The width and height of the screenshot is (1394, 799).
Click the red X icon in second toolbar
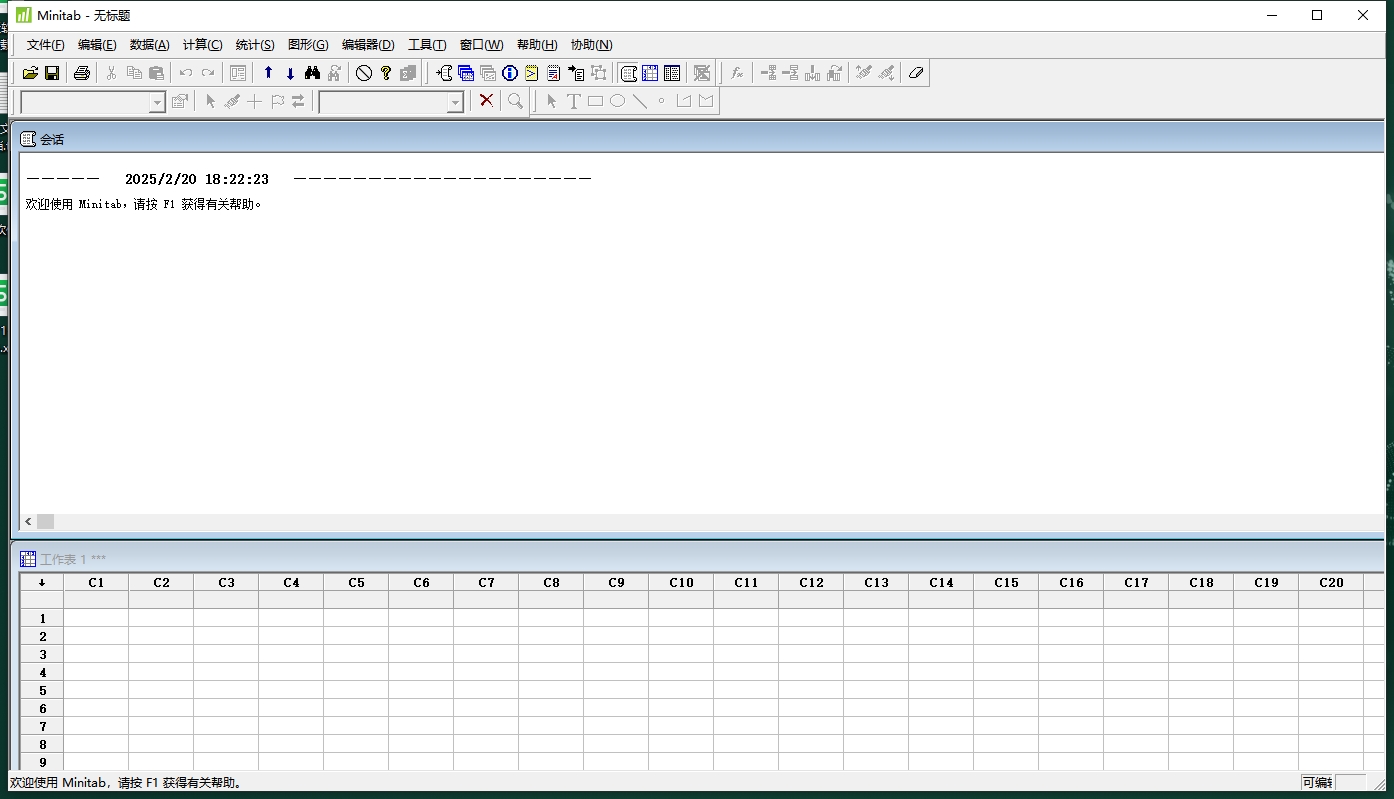(x=486, y=101)
